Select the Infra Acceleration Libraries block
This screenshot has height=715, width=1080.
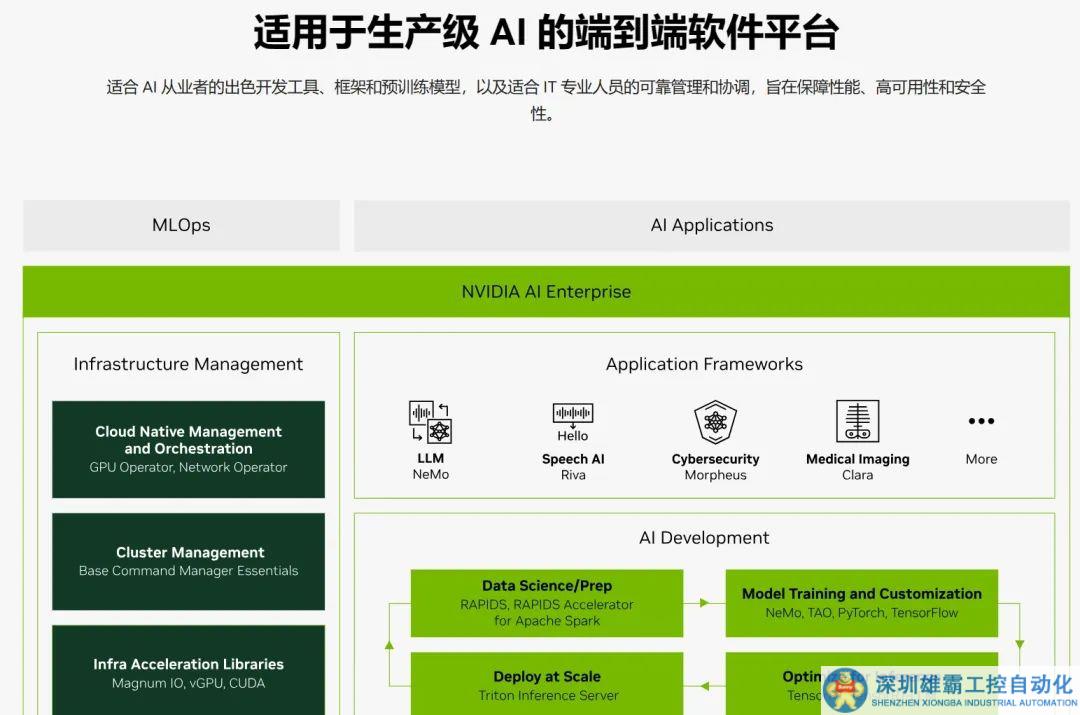click(x=188, y=671)
